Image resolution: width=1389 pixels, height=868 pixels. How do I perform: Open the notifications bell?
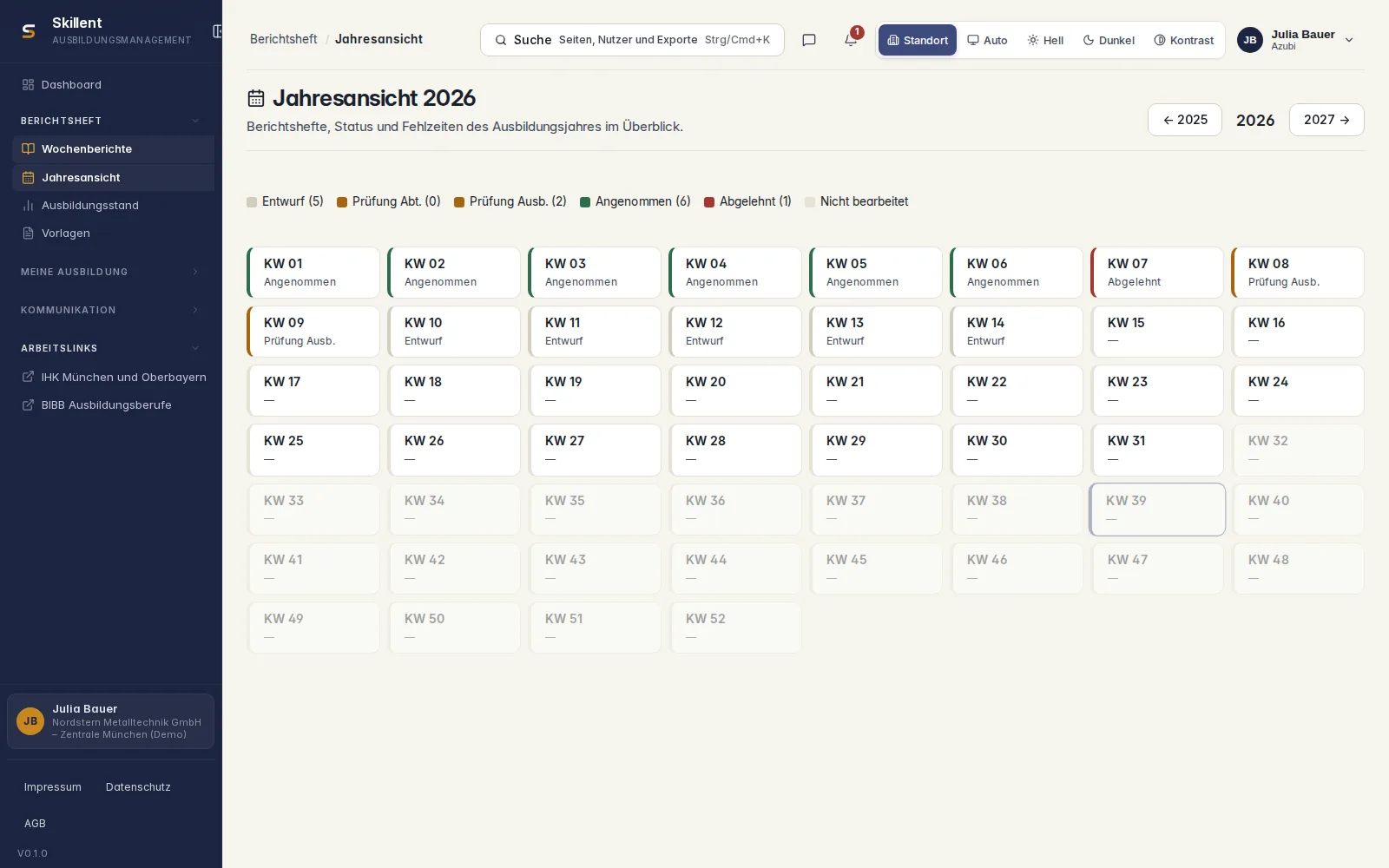(851, 40)
